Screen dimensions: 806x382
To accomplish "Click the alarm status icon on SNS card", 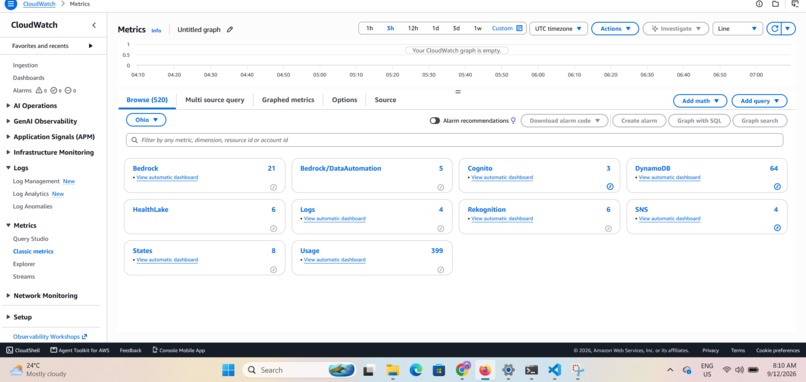I will click(777, 228).
